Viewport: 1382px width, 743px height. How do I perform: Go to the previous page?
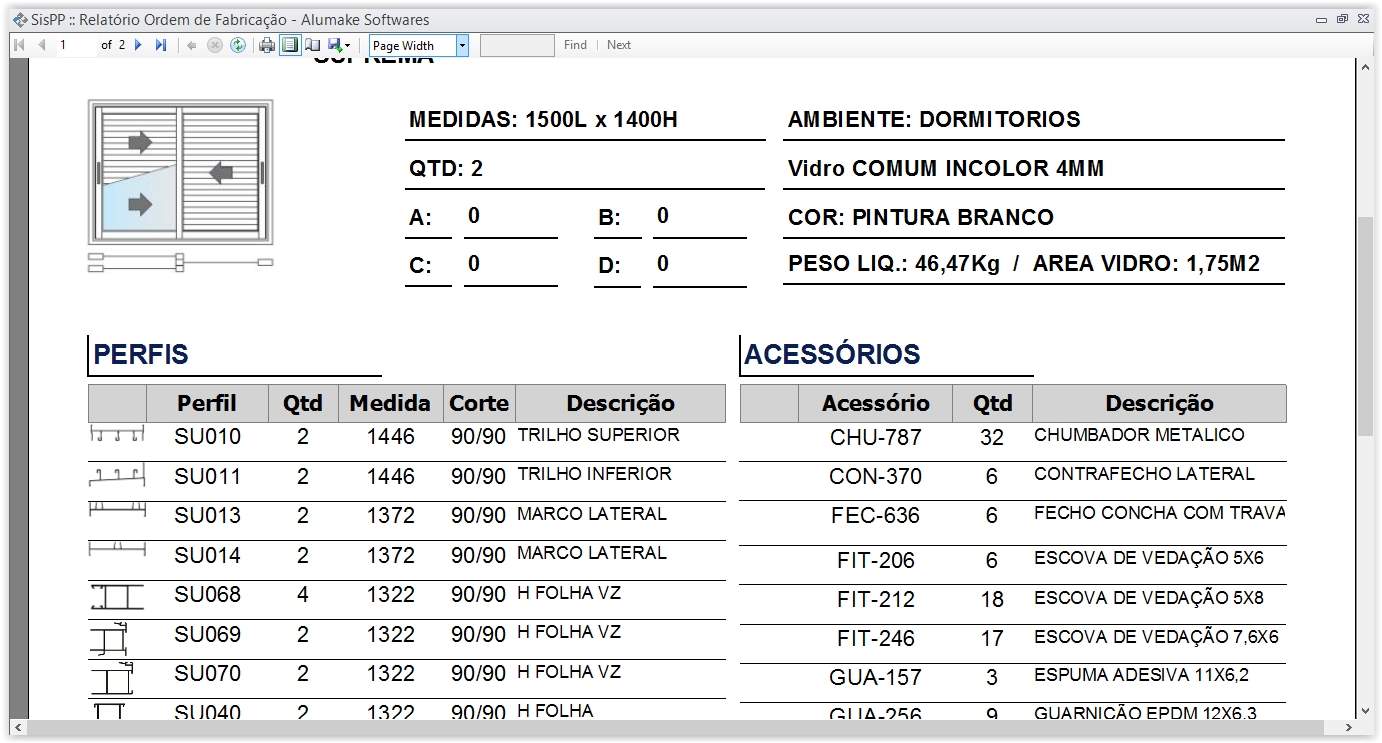pos(42,45)
